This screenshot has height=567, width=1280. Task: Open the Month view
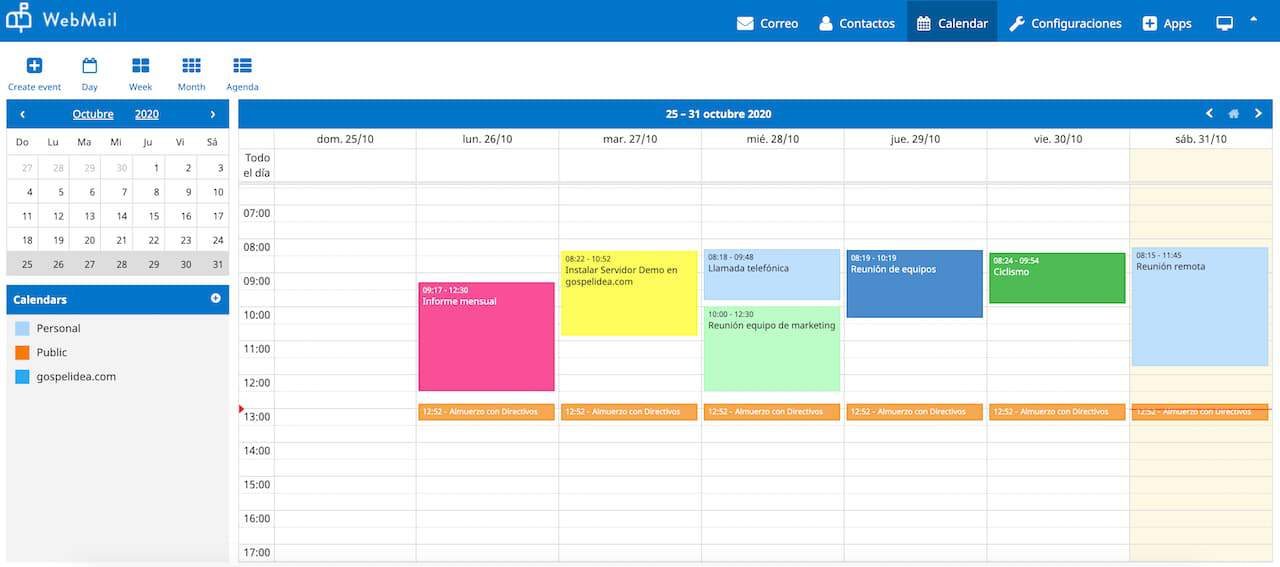191,66
